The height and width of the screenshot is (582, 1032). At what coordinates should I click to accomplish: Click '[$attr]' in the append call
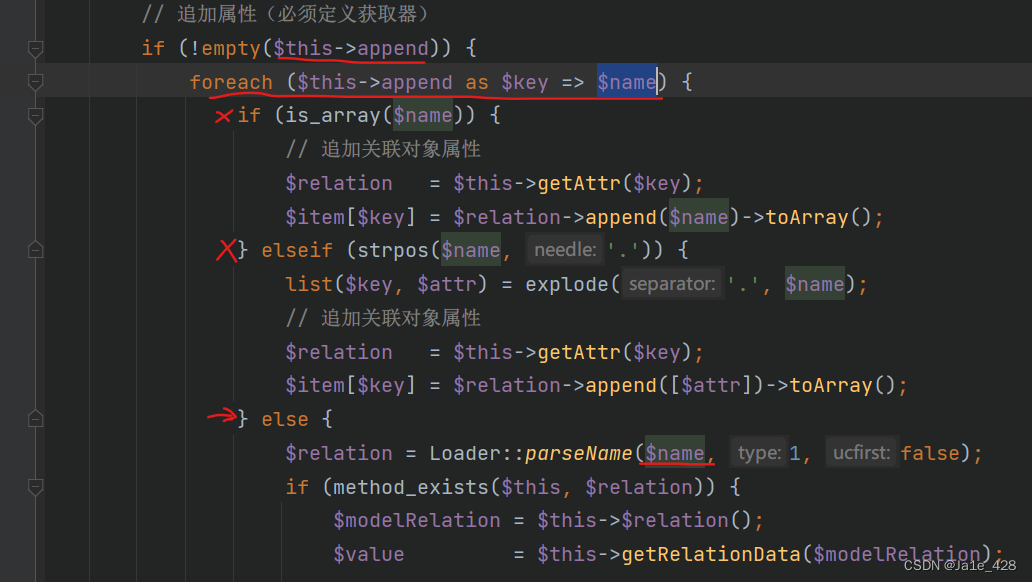click(x=711, y=385)
